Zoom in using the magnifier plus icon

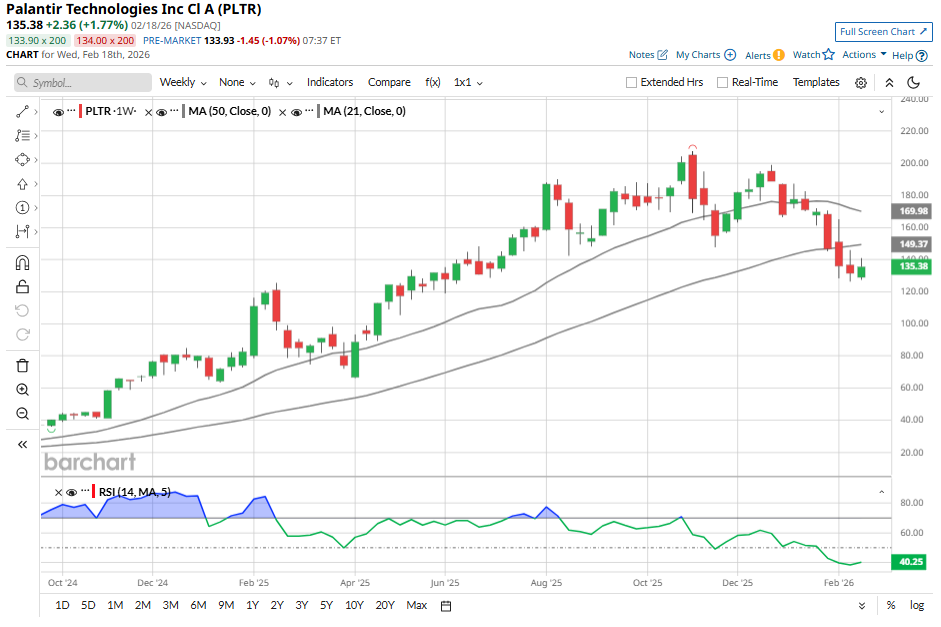tap(22, 390)
